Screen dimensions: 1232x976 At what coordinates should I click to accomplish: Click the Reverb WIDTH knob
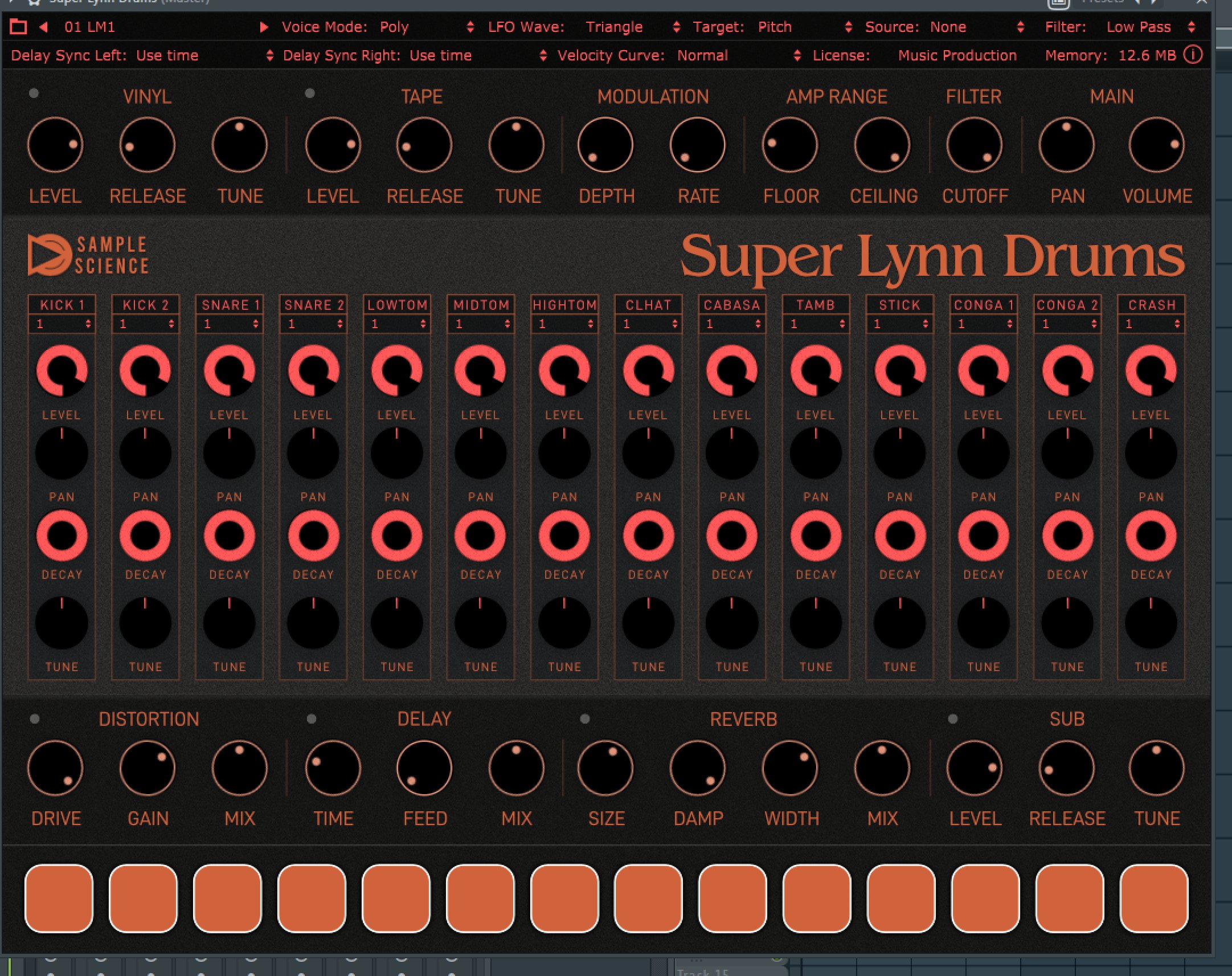790,768
